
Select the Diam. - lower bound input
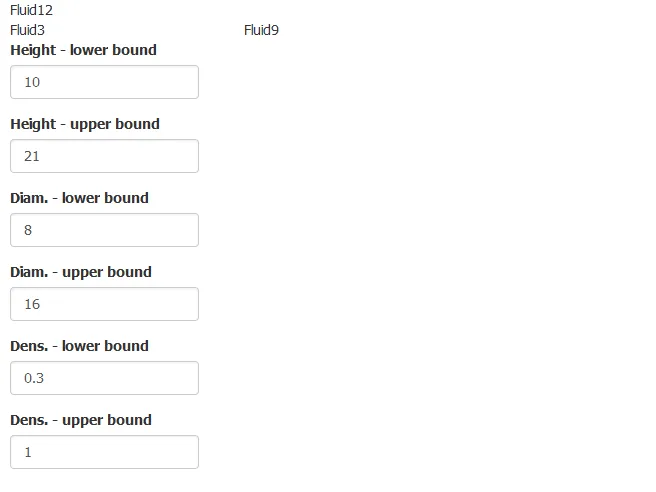coord(104,230)
